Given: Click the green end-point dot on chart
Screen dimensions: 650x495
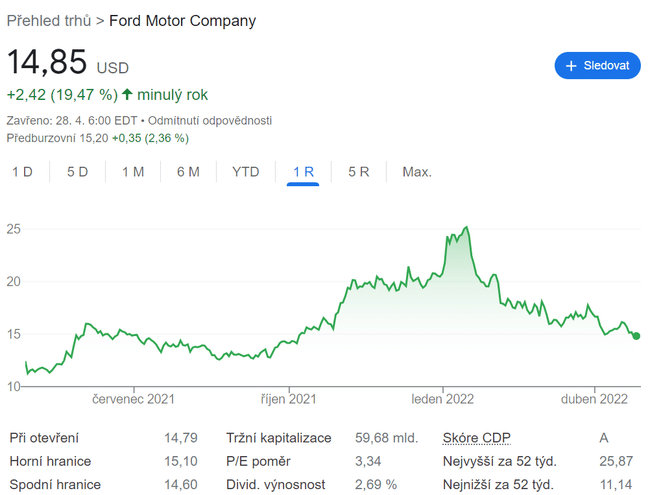Looking at the screenshot, I should (x=637, y=336).
